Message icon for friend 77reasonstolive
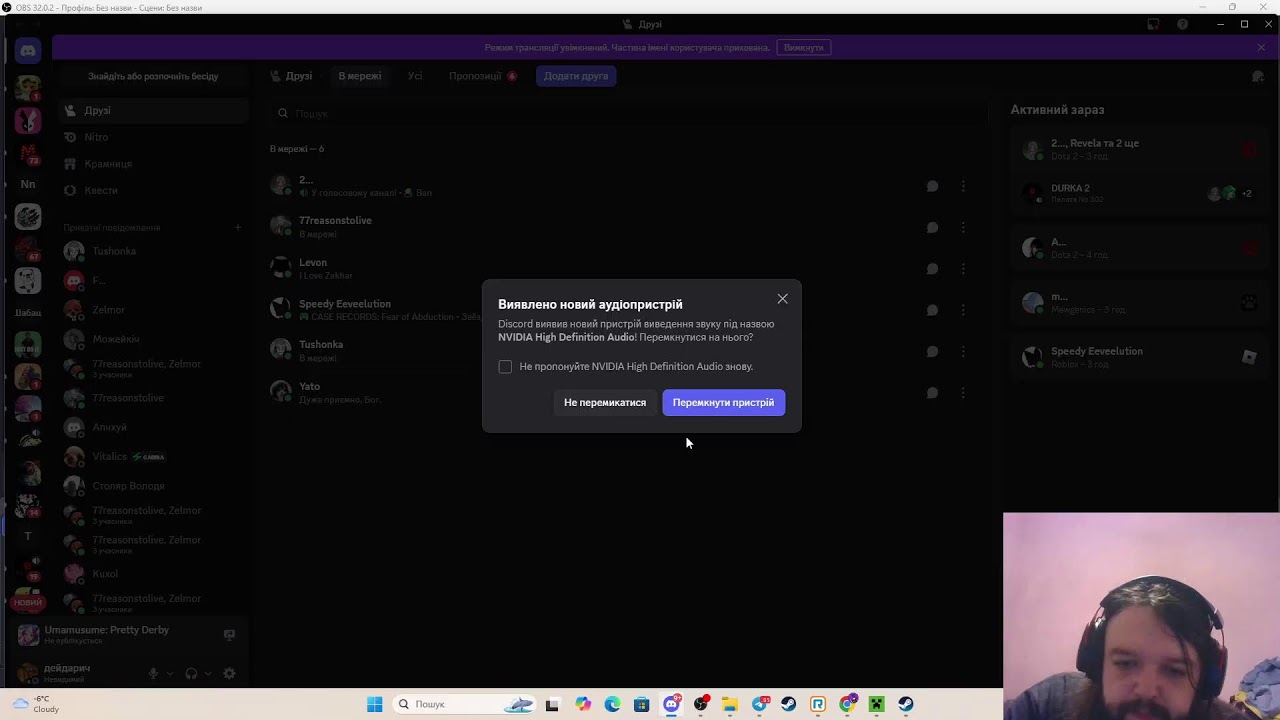 (932, 227)
